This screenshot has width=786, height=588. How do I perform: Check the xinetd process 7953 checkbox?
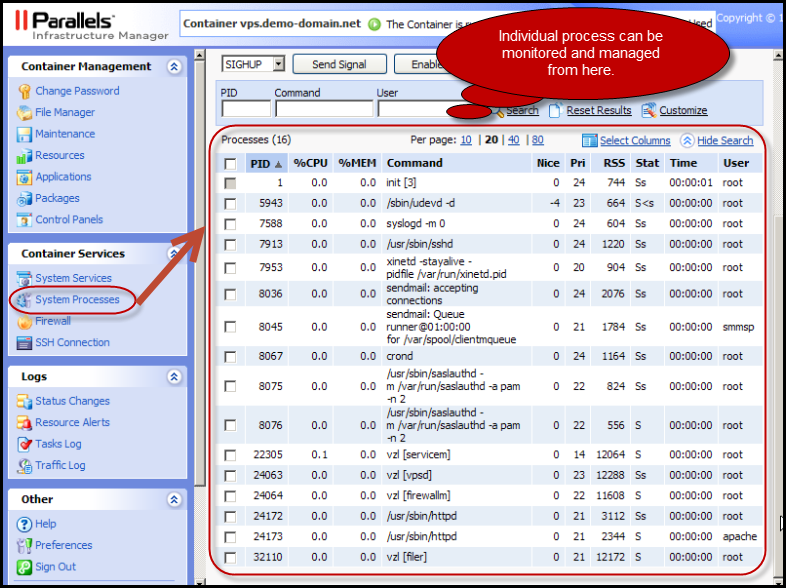tap(230, 268)
